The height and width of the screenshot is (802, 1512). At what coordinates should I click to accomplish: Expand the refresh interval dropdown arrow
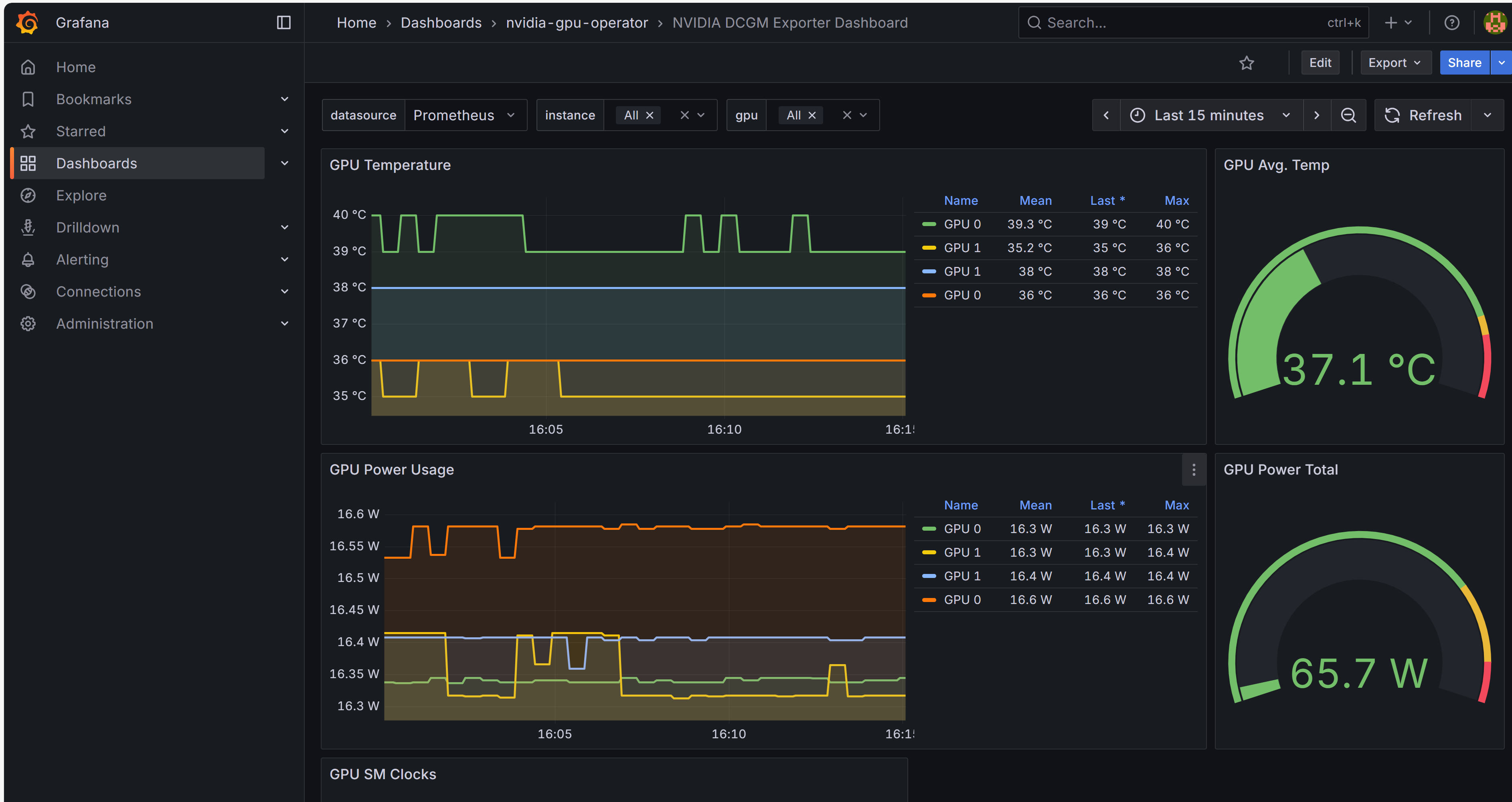1488,115
